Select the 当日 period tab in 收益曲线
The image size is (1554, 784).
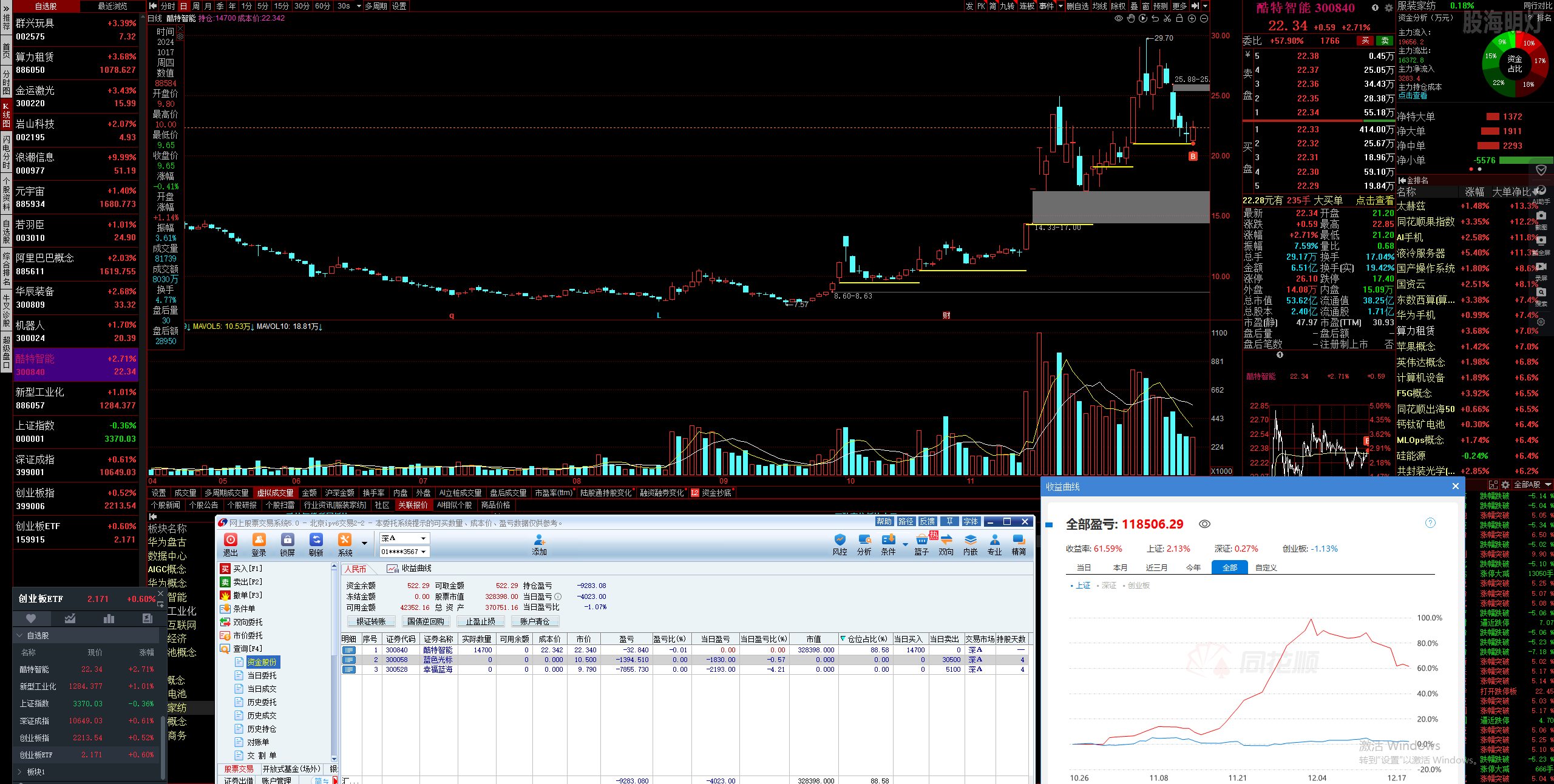coord(1084,568)
